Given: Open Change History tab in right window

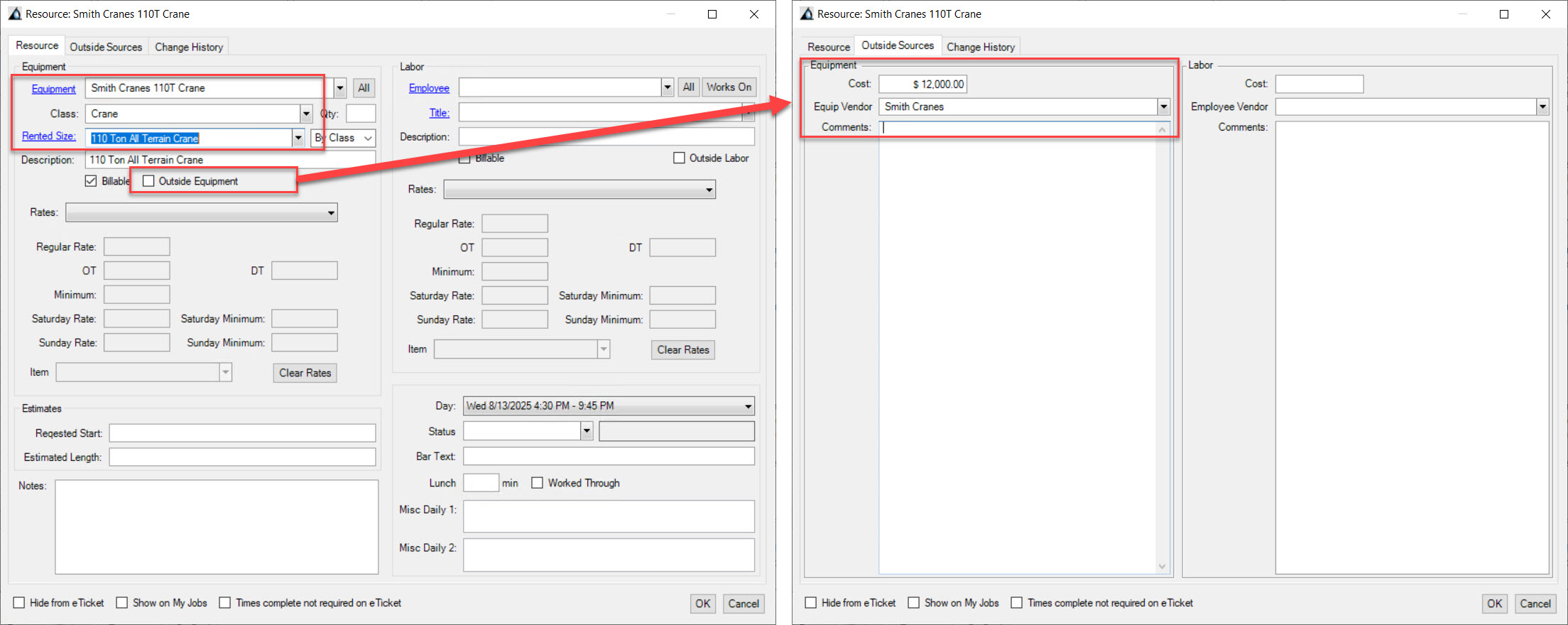Looking at the screenshot, I should pos(981,47).
